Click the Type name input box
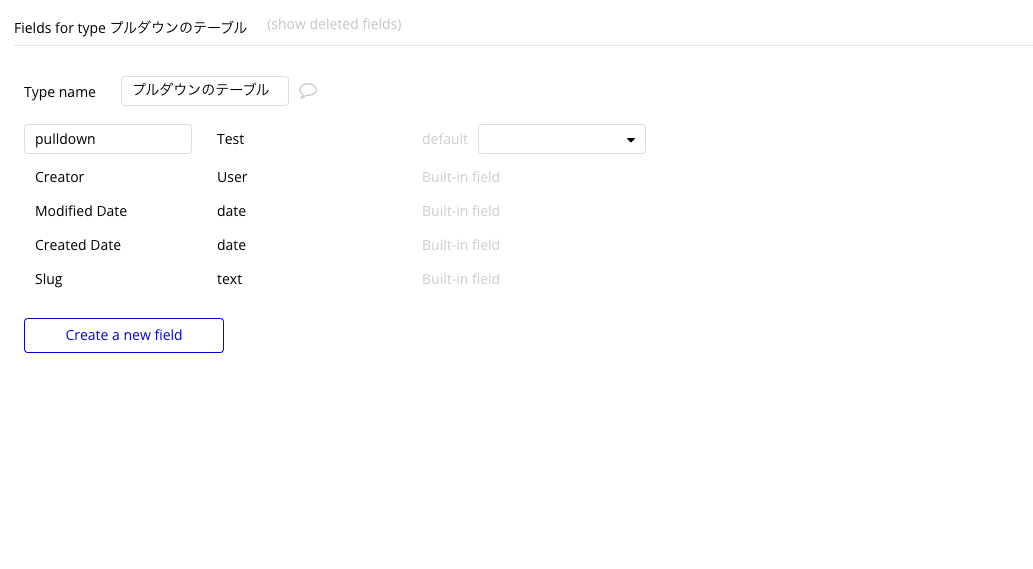The image size is (1033, 569). 204,91
